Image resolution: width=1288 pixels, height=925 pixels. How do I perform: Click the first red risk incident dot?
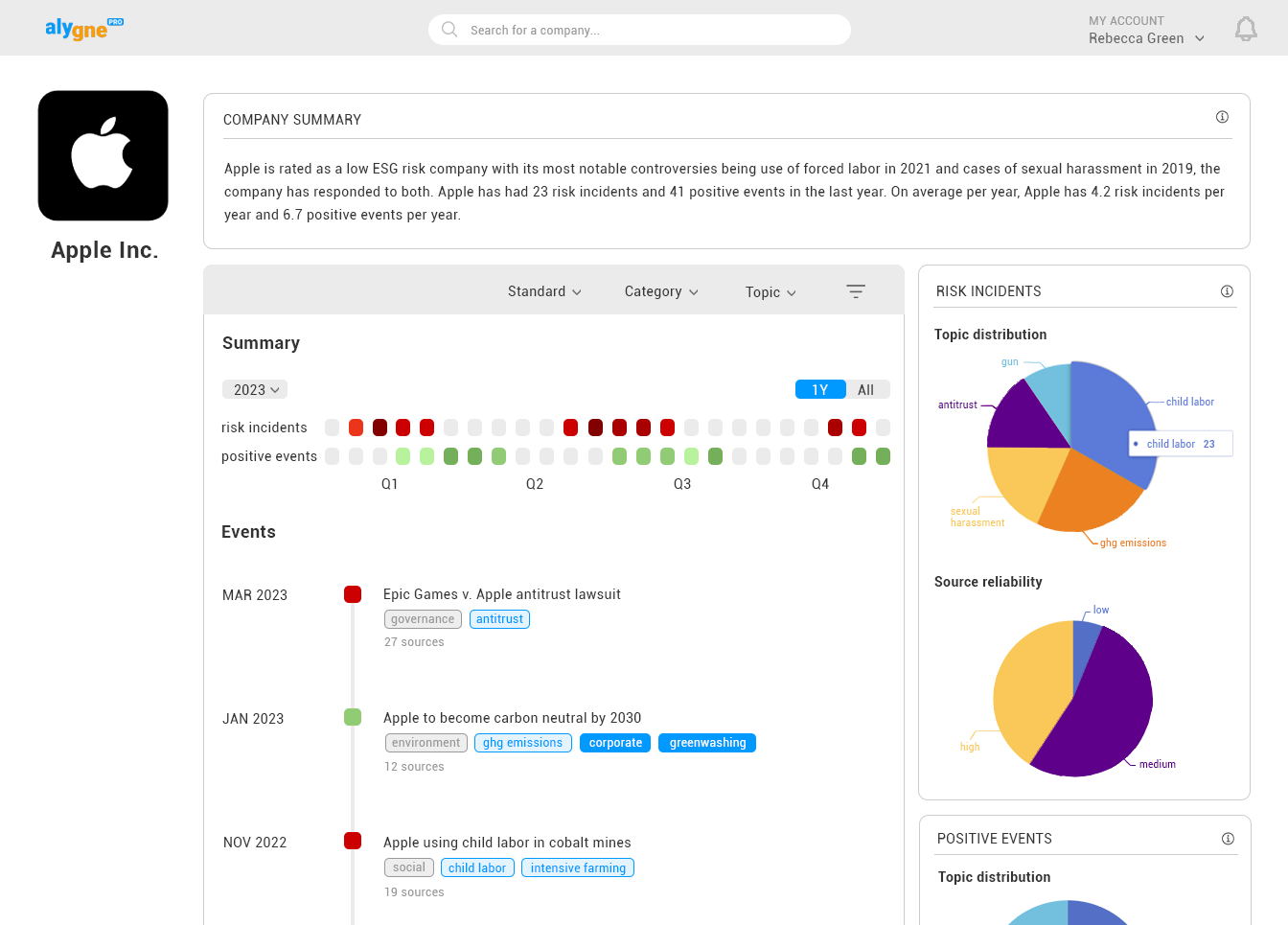[x=356, y=428]
